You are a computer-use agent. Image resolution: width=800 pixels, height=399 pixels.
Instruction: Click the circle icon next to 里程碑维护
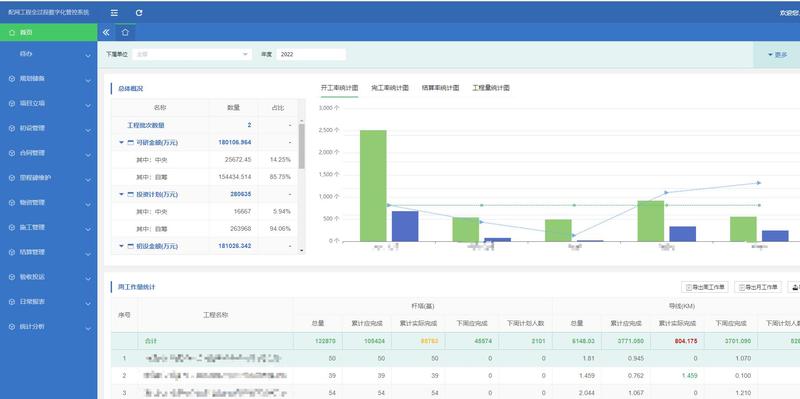11,178
